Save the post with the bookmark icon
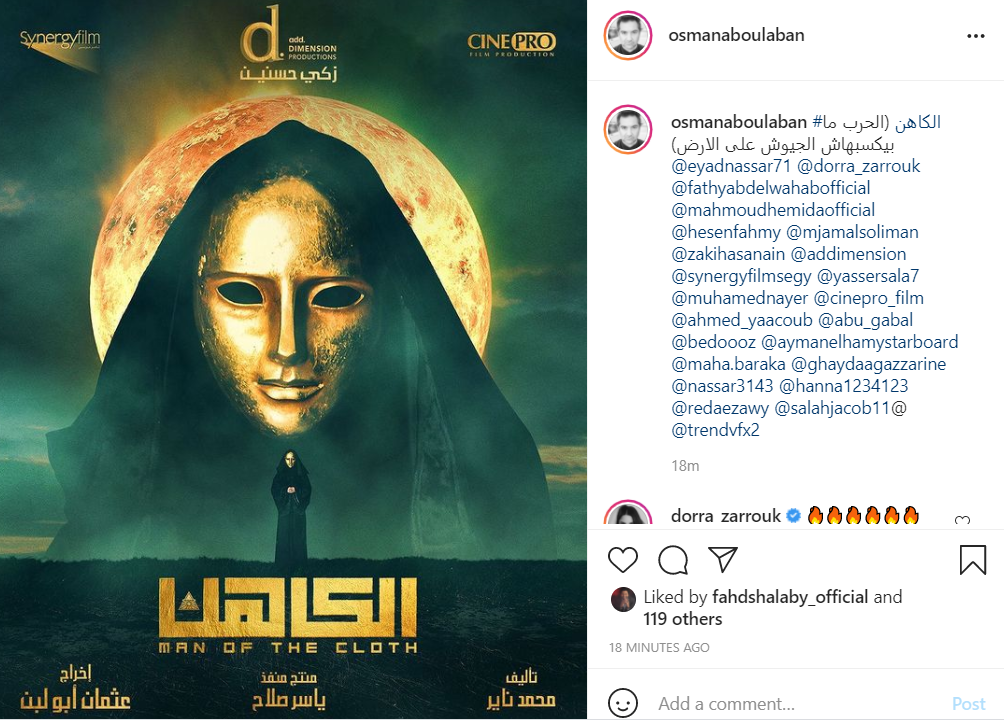This screenshot has height=720, width=1004. [x=972, y=559]
